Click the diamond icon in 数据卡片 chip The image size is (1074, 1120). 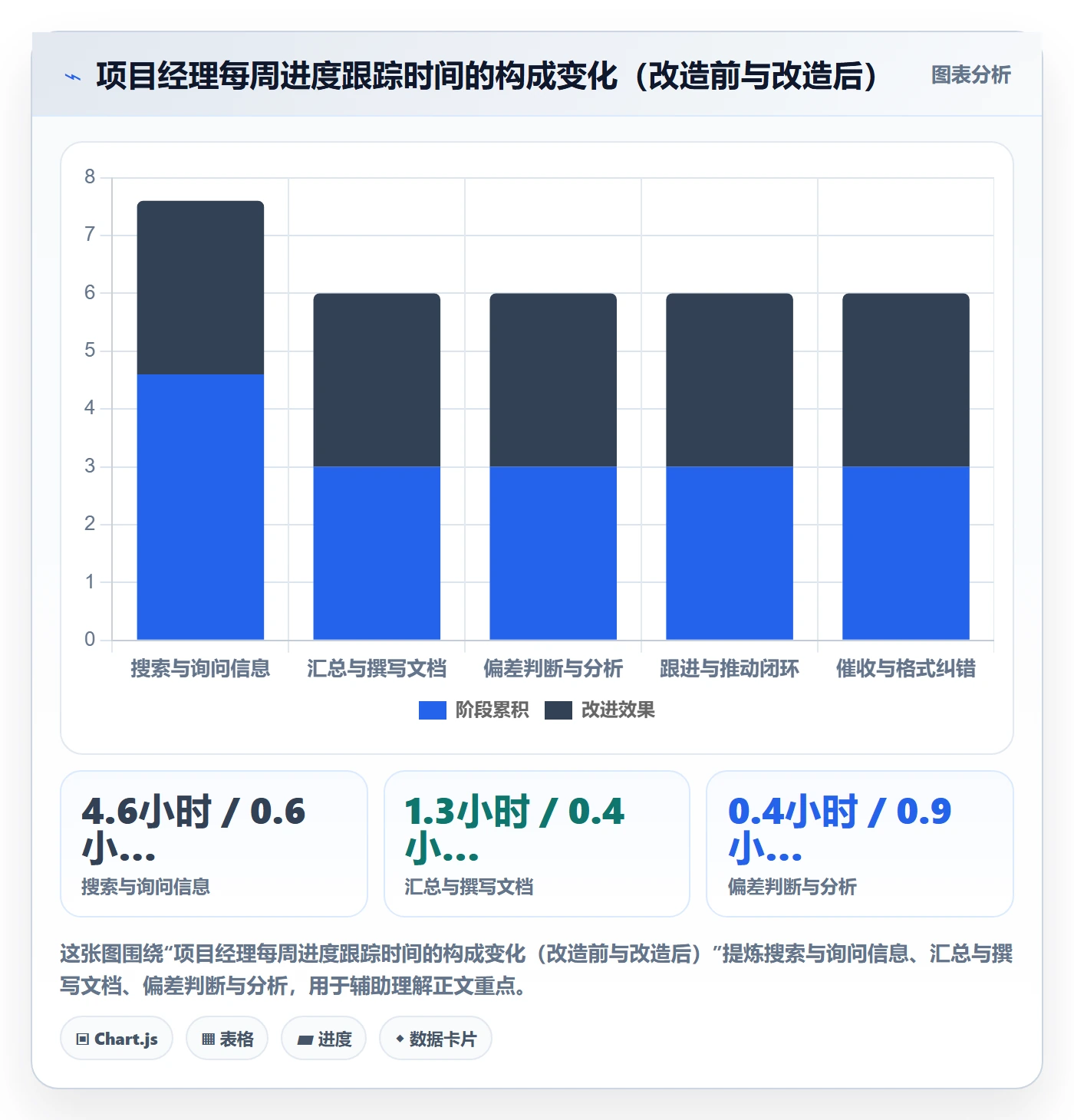[400, 1039]
